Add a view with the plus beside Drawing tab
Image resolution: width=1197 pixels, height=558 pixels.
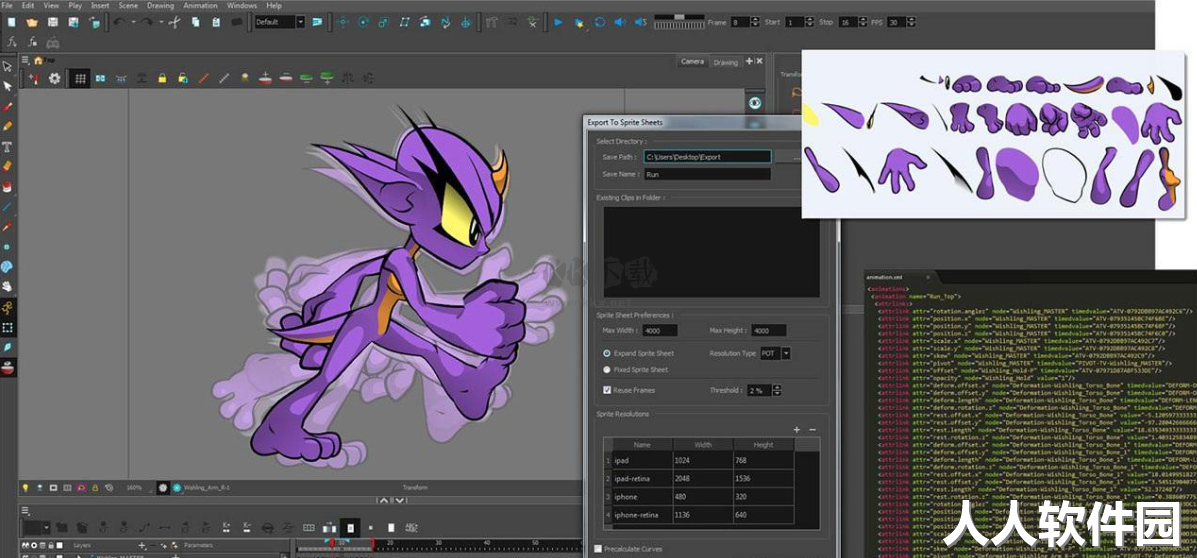(x=750, y=61)
